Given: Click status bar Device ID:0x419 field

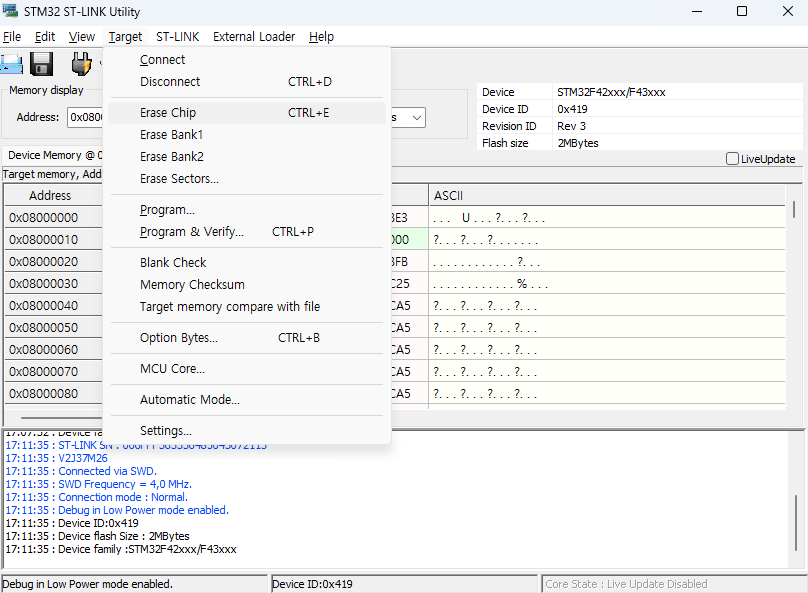Looking at the screenshot, I should tap(404, 584).
